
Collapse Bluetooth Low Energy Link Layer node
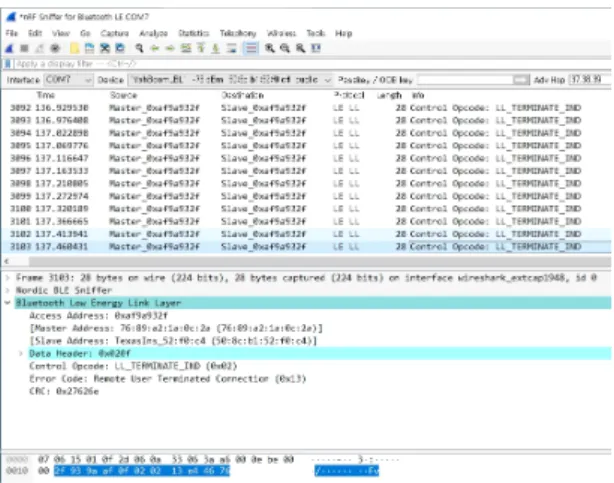pos(7,303)
